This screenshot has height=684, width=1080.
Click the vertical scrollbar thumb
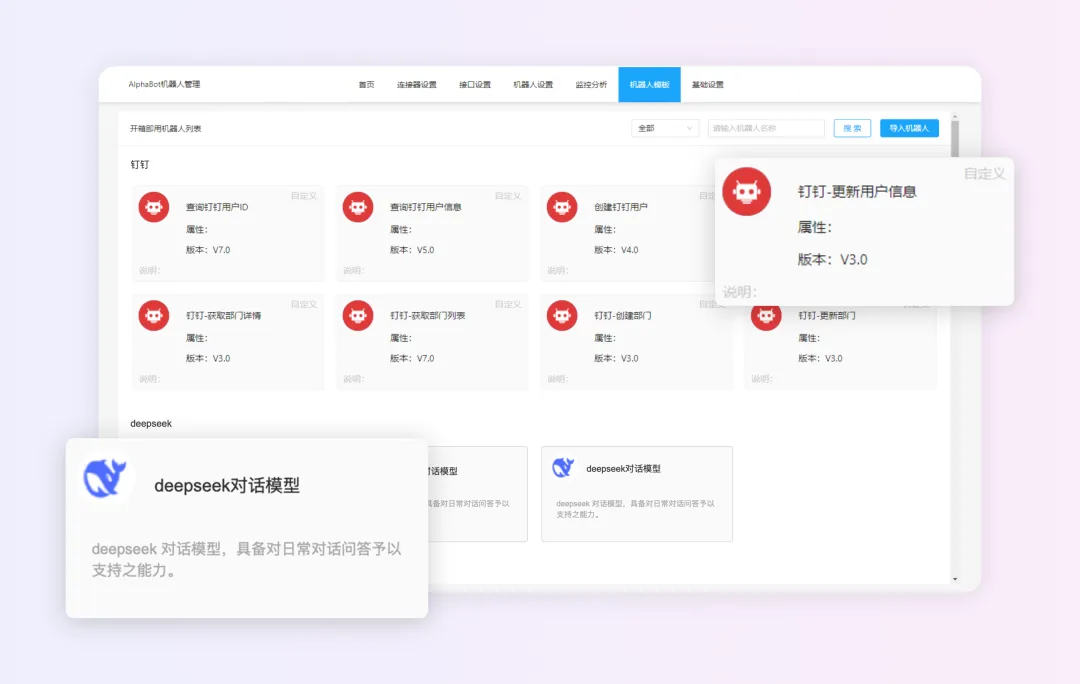[x=954, y=140]
